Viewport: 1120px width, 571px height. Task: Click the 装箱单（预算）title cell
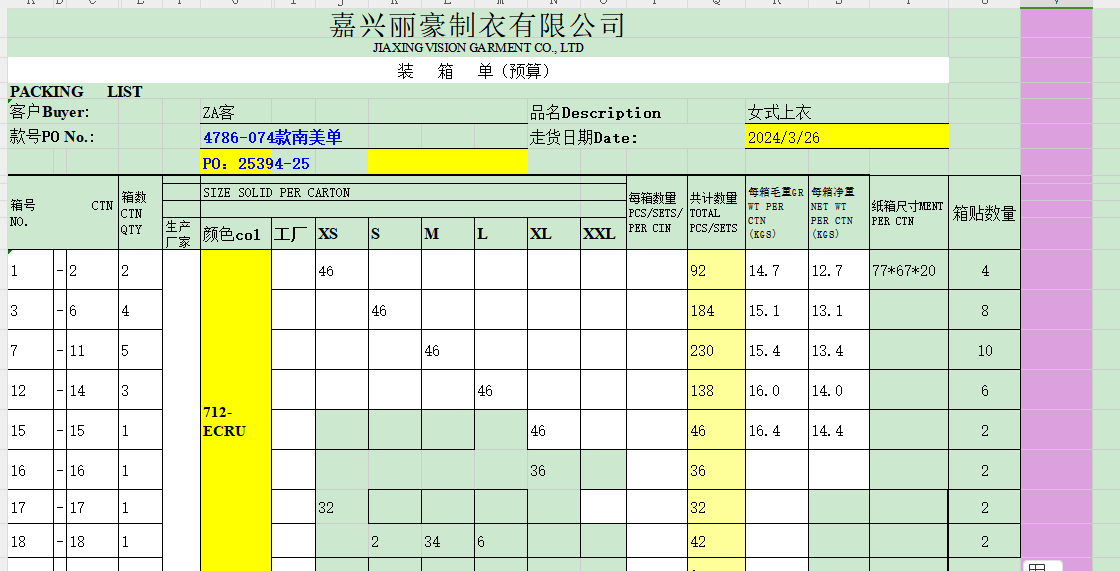(477, 71)
